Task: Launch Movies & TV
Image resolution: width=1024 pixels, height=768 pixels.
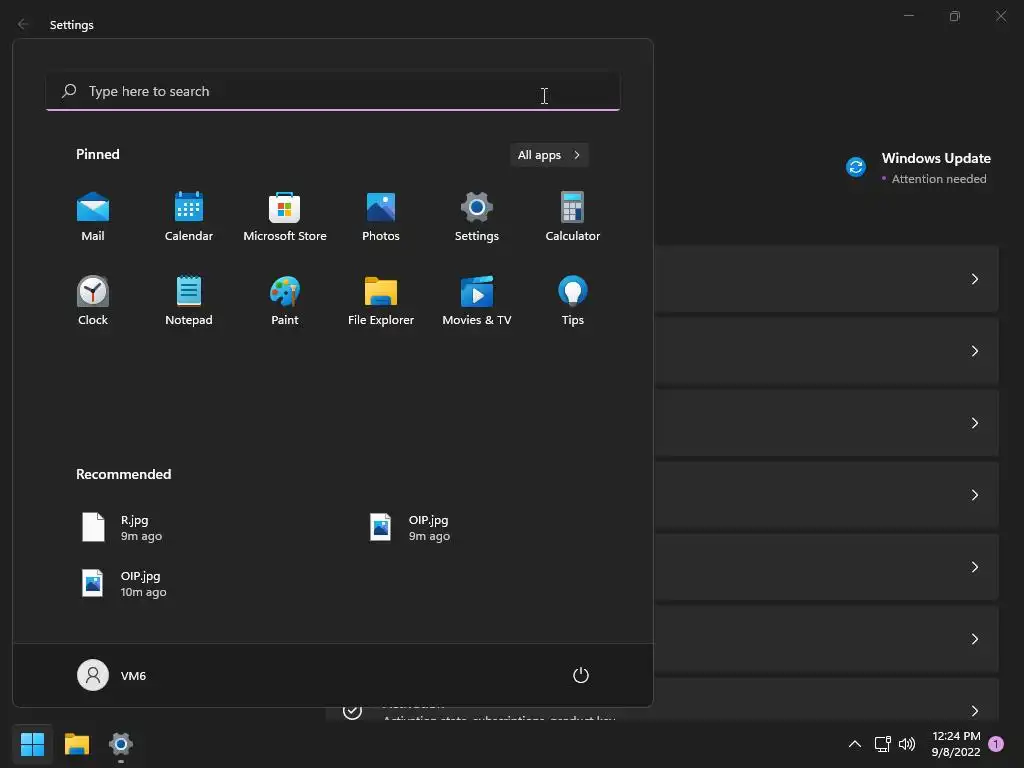Action: [x=477, y=301]
